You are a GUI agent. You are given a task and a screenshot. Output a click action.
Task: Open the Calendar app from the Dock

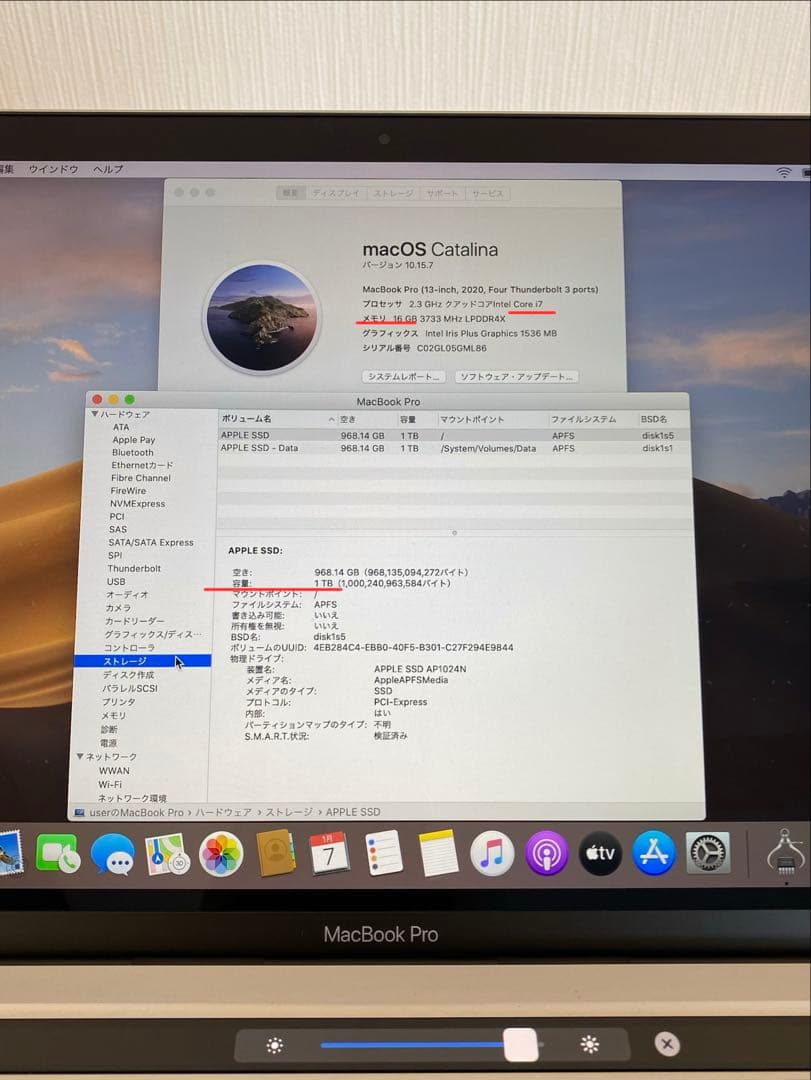point(329,852)
